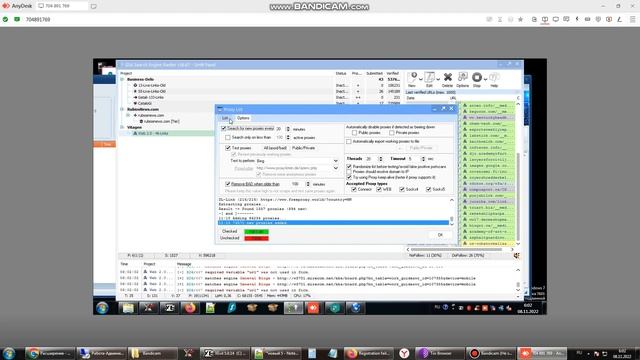Viewport: 640px width, 360px height.
Task: Open the New button dropdown arrow
Action: (x=420, y=79)
